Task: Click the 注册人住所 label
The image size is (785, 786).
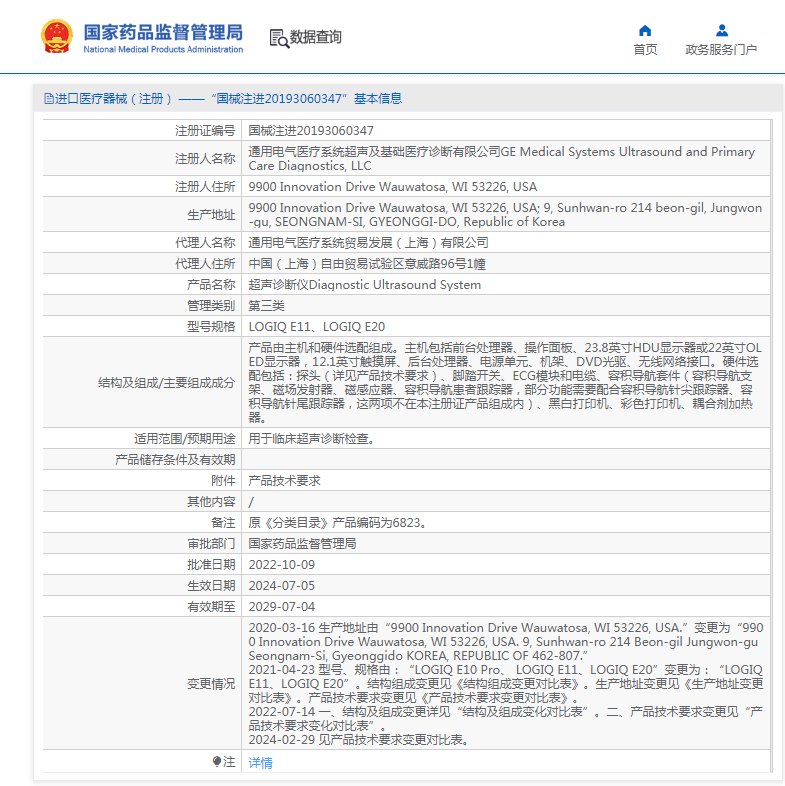Action: coord(205,187)
